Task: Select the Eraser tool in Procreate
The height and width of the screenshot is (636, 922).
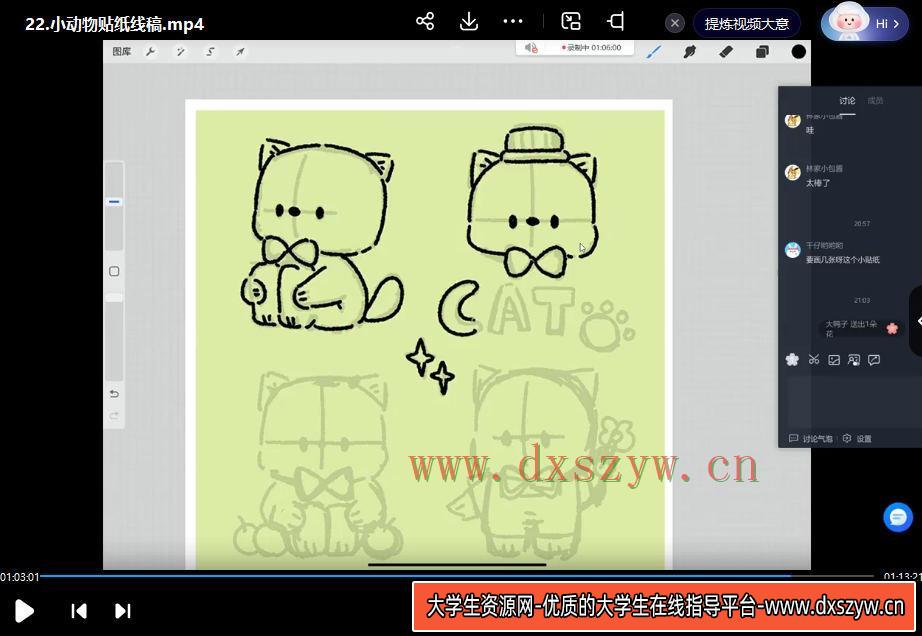Action: click(x=726, y=52)
